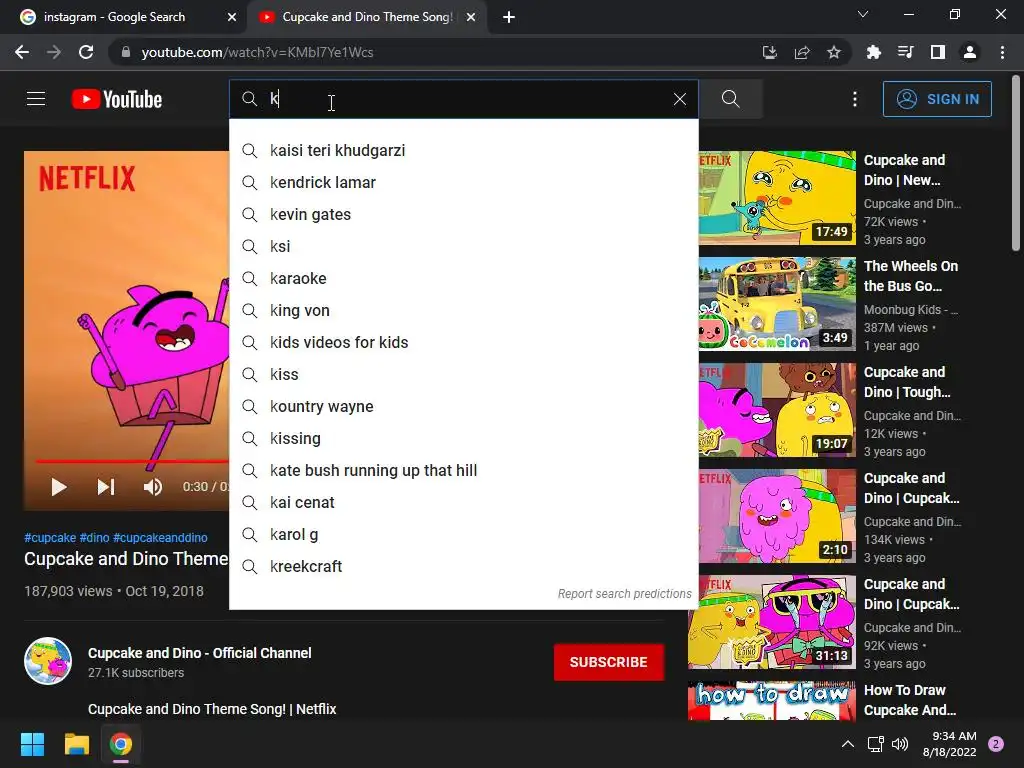1024x768 pixels.
Task: Select suggestion "ksi"
Action: [464, 246]
